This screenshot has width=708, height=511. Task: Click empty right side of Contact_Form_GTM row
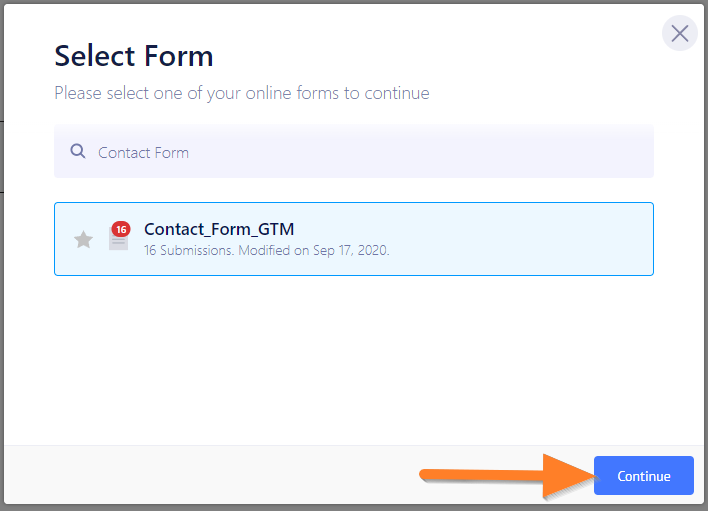[520, 239]
